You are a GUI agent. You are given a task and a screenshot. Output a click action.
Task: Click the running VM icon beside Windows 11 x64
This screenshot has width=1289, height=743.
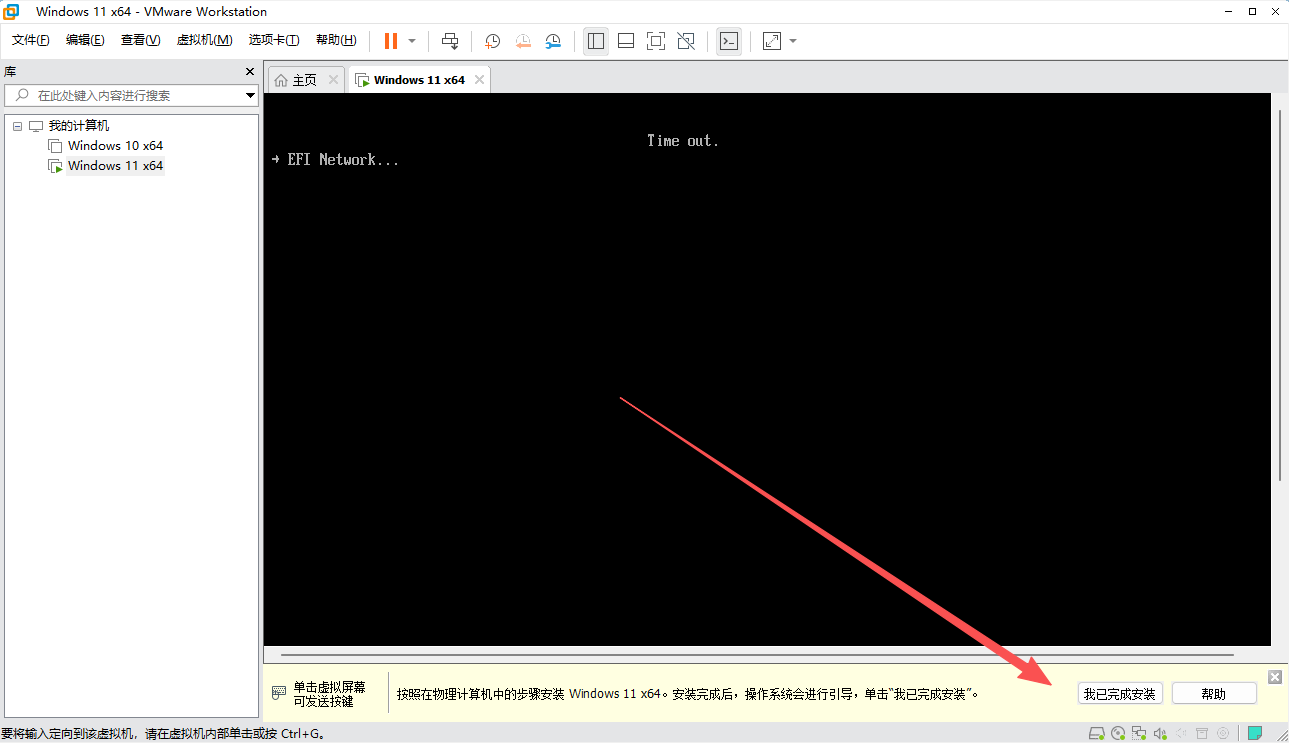coord(56,166)
